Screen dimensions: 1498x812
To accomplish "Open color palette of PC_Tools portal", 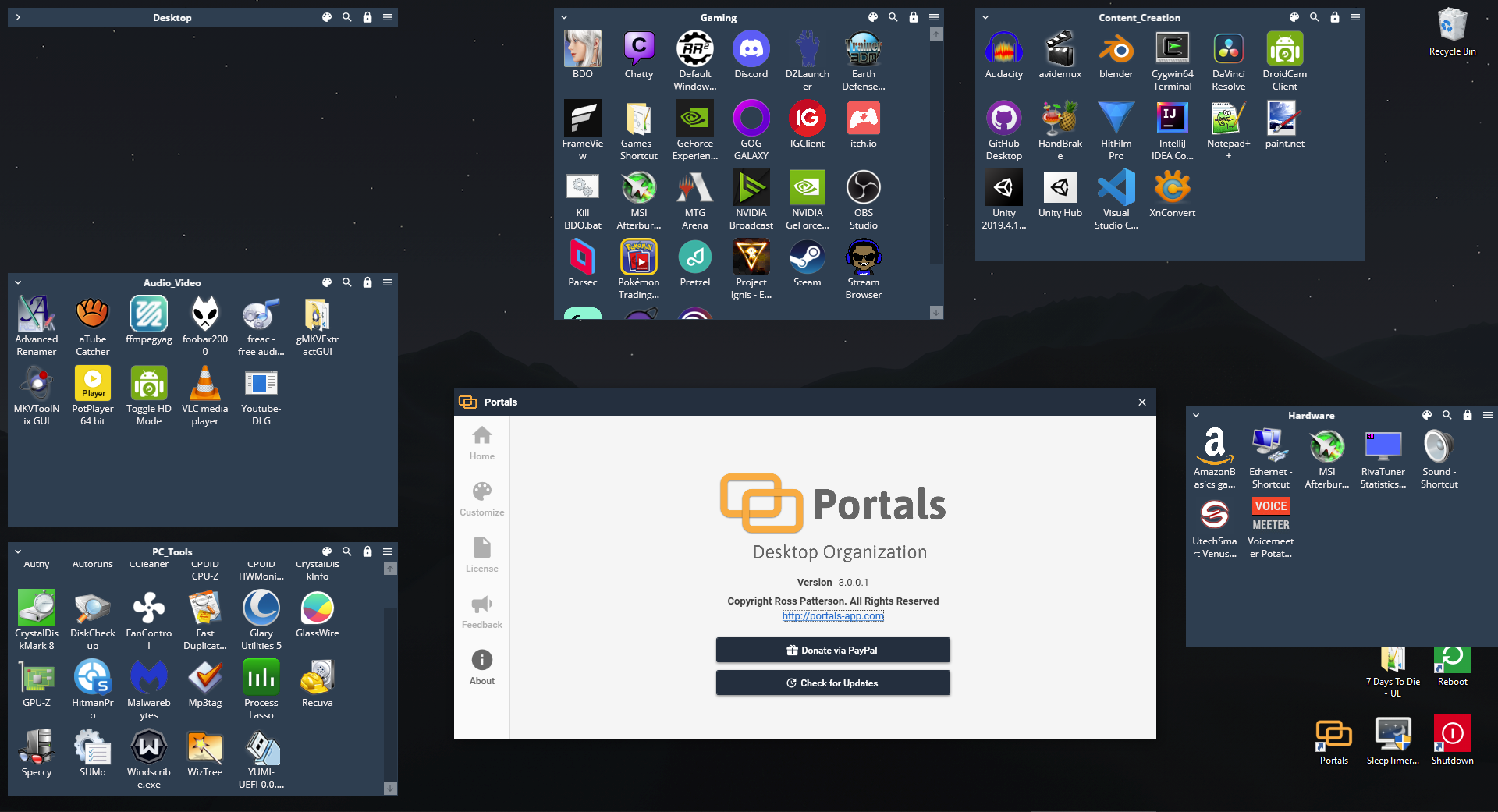I will tap(327, 551).
